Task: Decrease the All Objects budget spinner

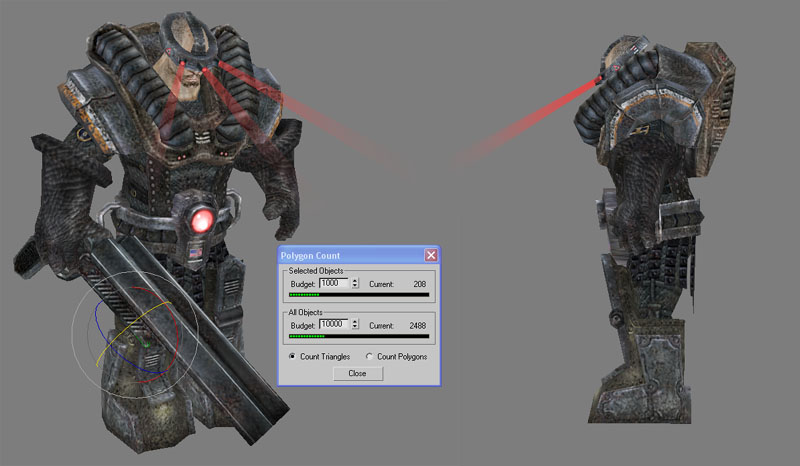Action: (x=355, y=327)
